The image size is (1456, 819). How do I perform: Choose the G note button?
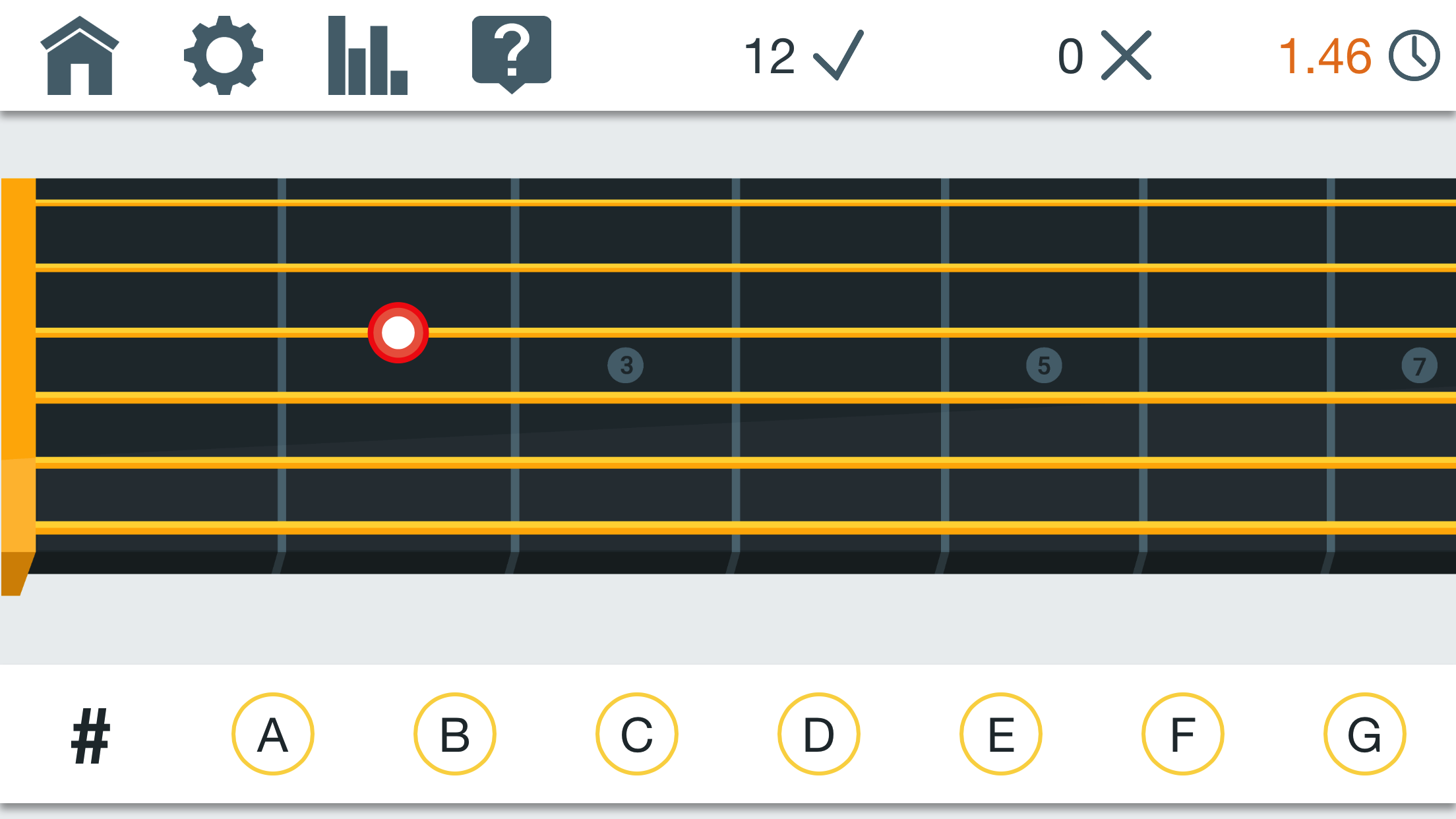coord(1365,734)
